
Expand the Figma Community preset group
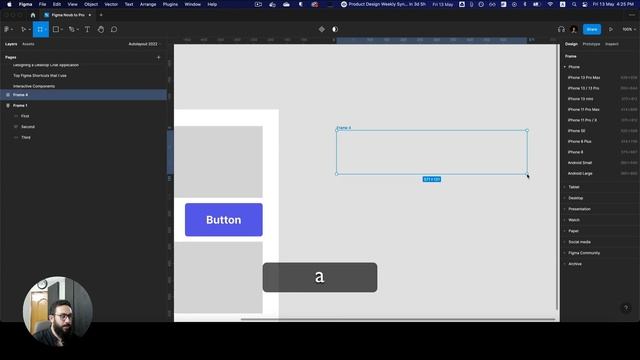(565, 253)
